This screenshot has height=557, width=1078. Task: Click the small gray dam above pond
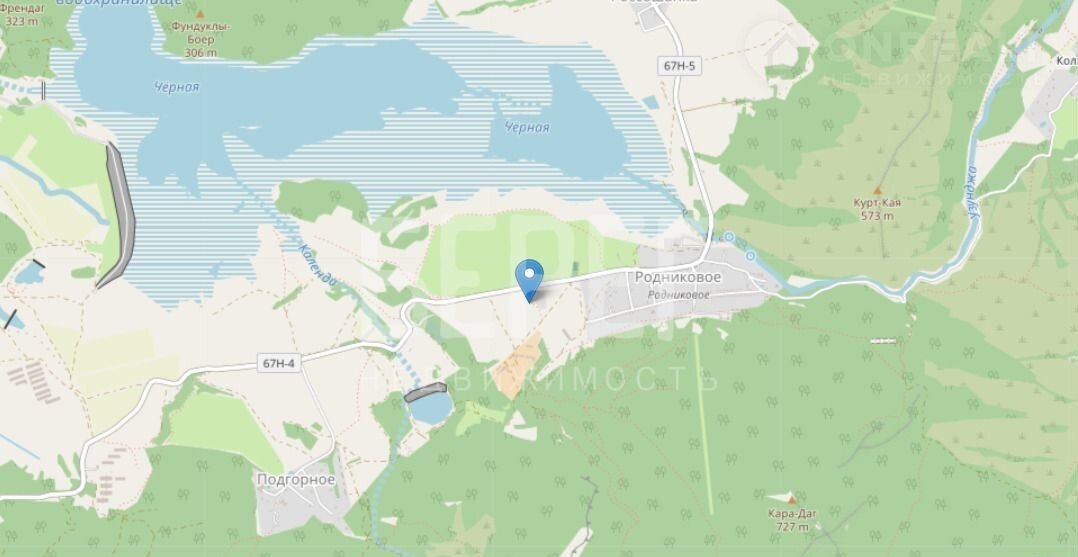click(x=425, y=392)
